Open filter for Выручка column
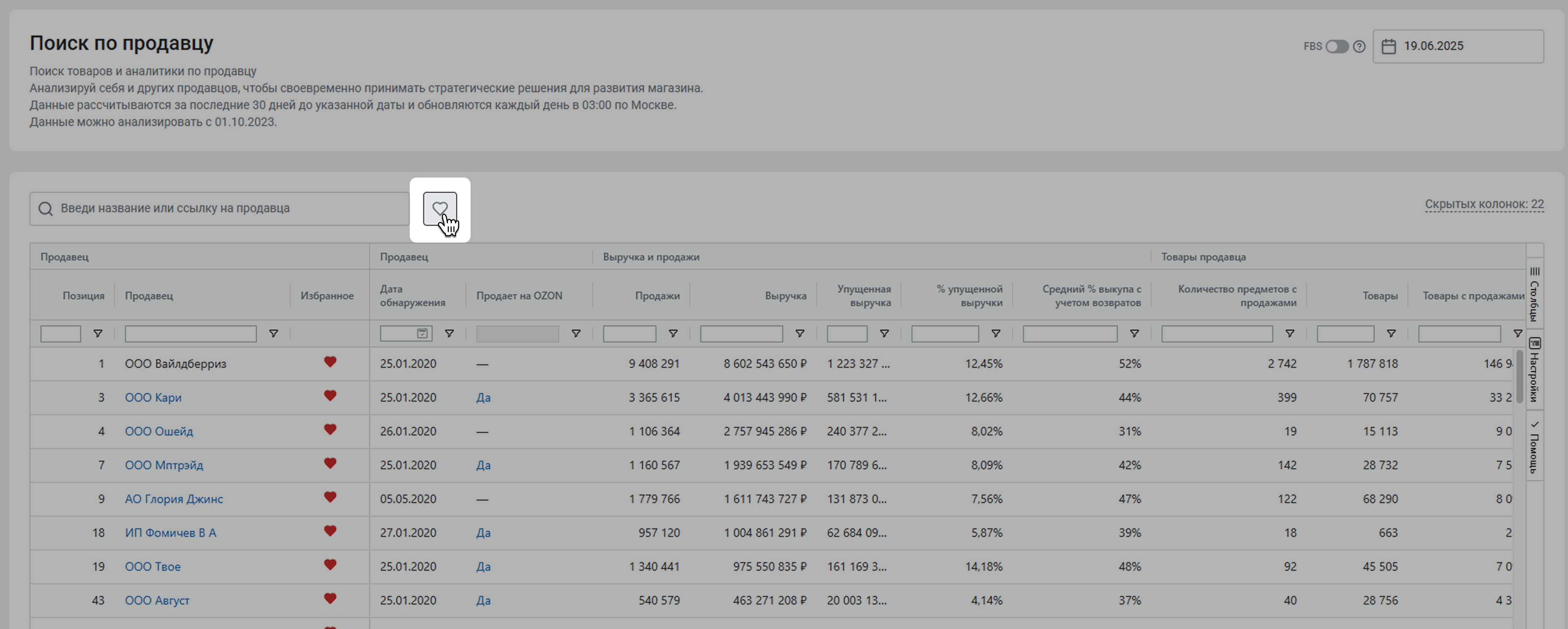 [x=800, y=334]
